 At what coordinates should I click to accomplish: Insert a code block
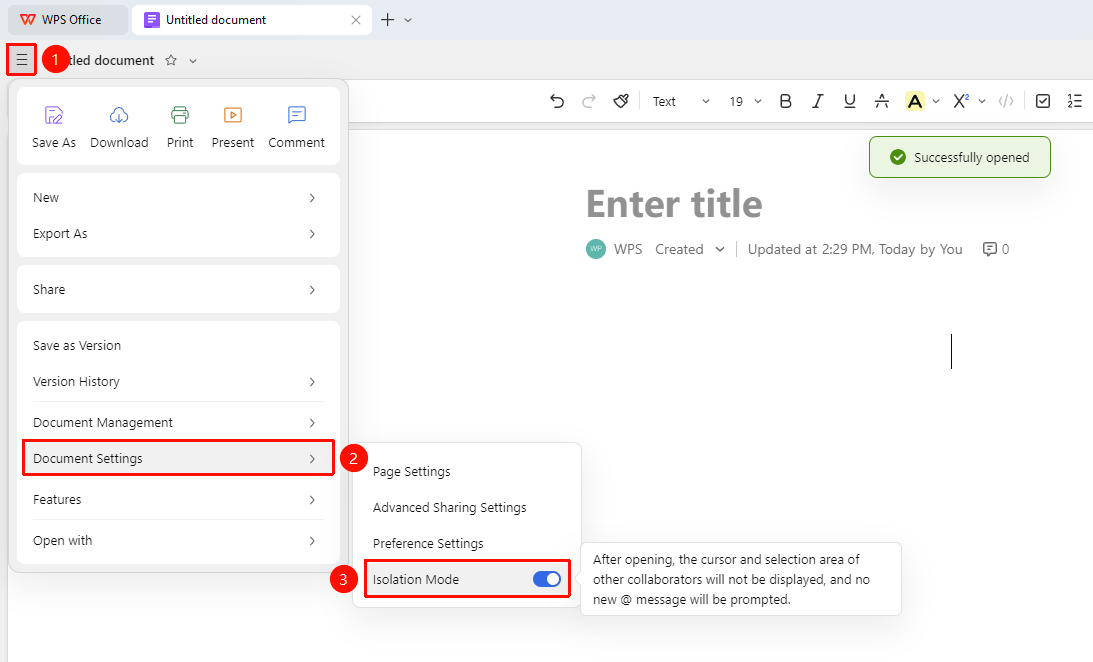(x=1006, y=102)
